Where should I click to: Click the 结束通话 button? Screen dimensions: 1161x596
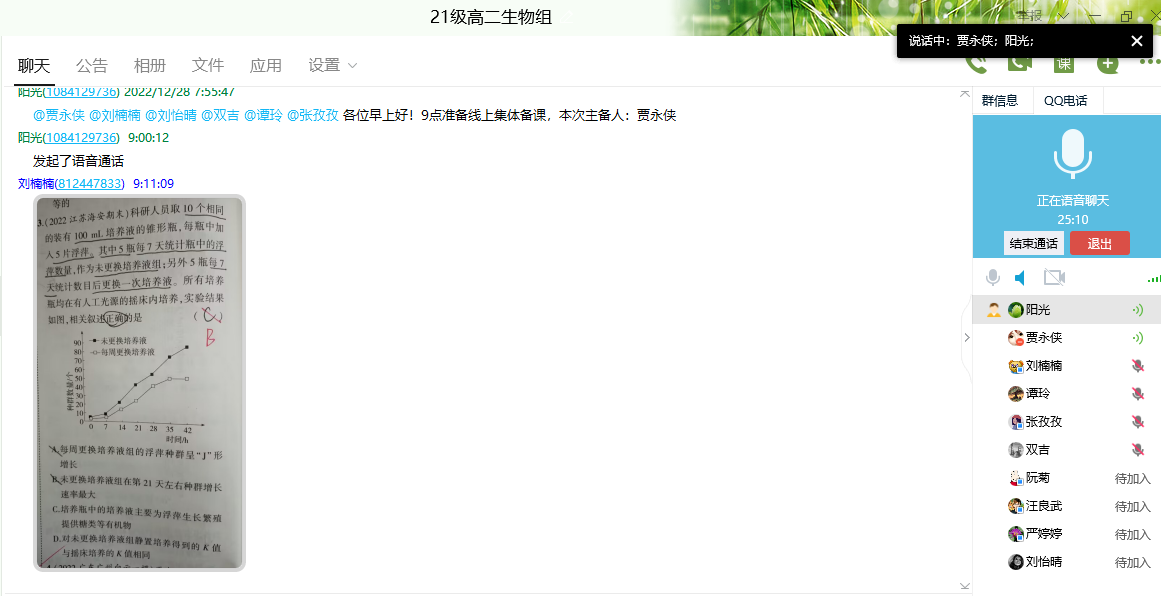1034,244
